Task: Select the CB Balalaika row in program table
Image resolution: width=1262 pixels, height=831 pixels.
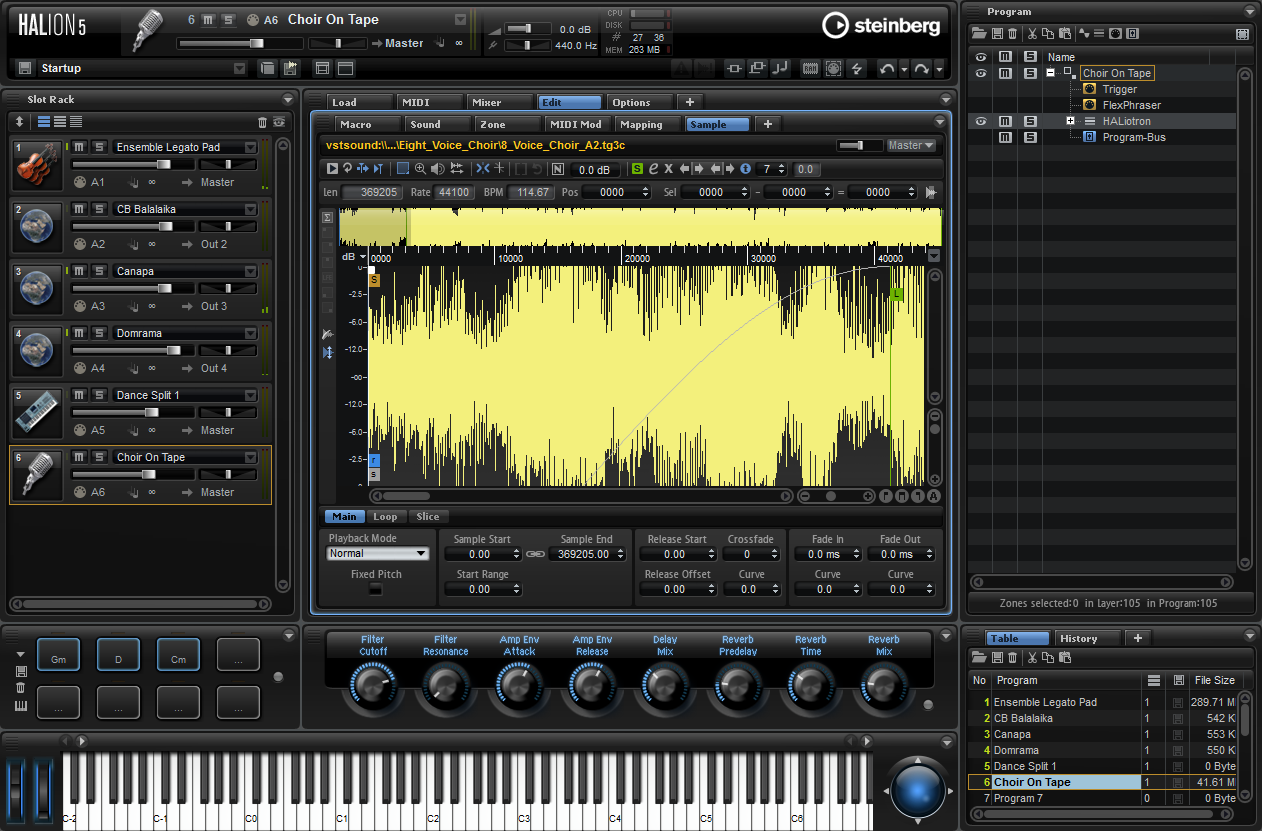Action: (1104, 718)
